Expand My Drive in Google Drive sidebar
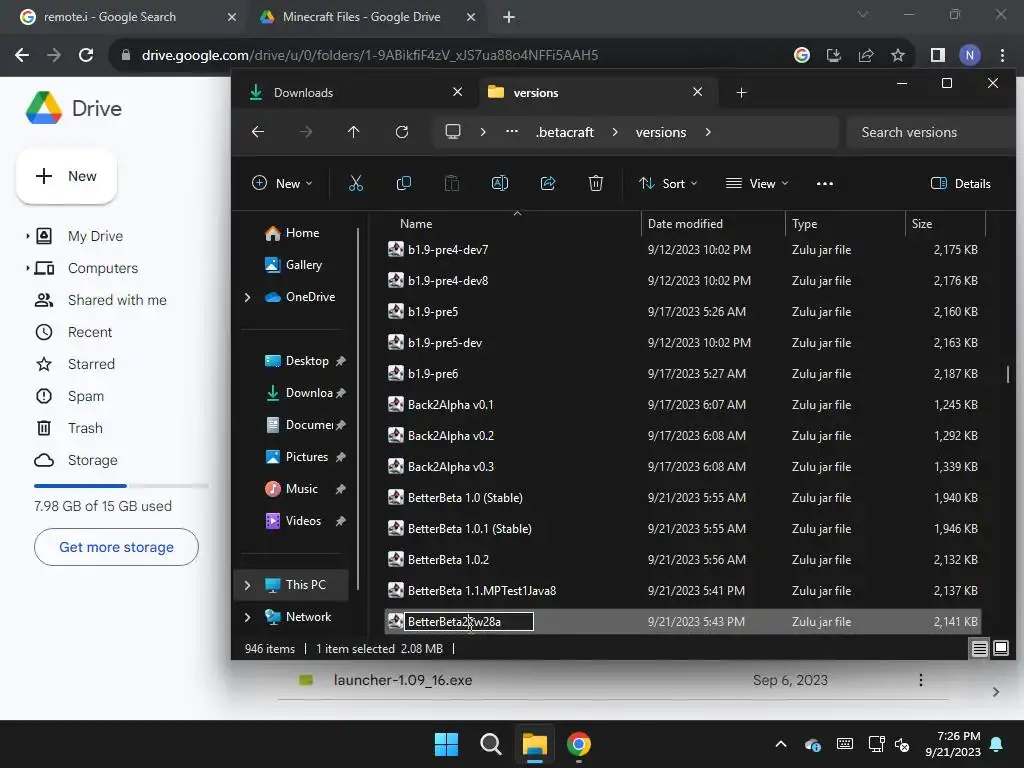This screenshot has height=768, width=1024. 27,236
